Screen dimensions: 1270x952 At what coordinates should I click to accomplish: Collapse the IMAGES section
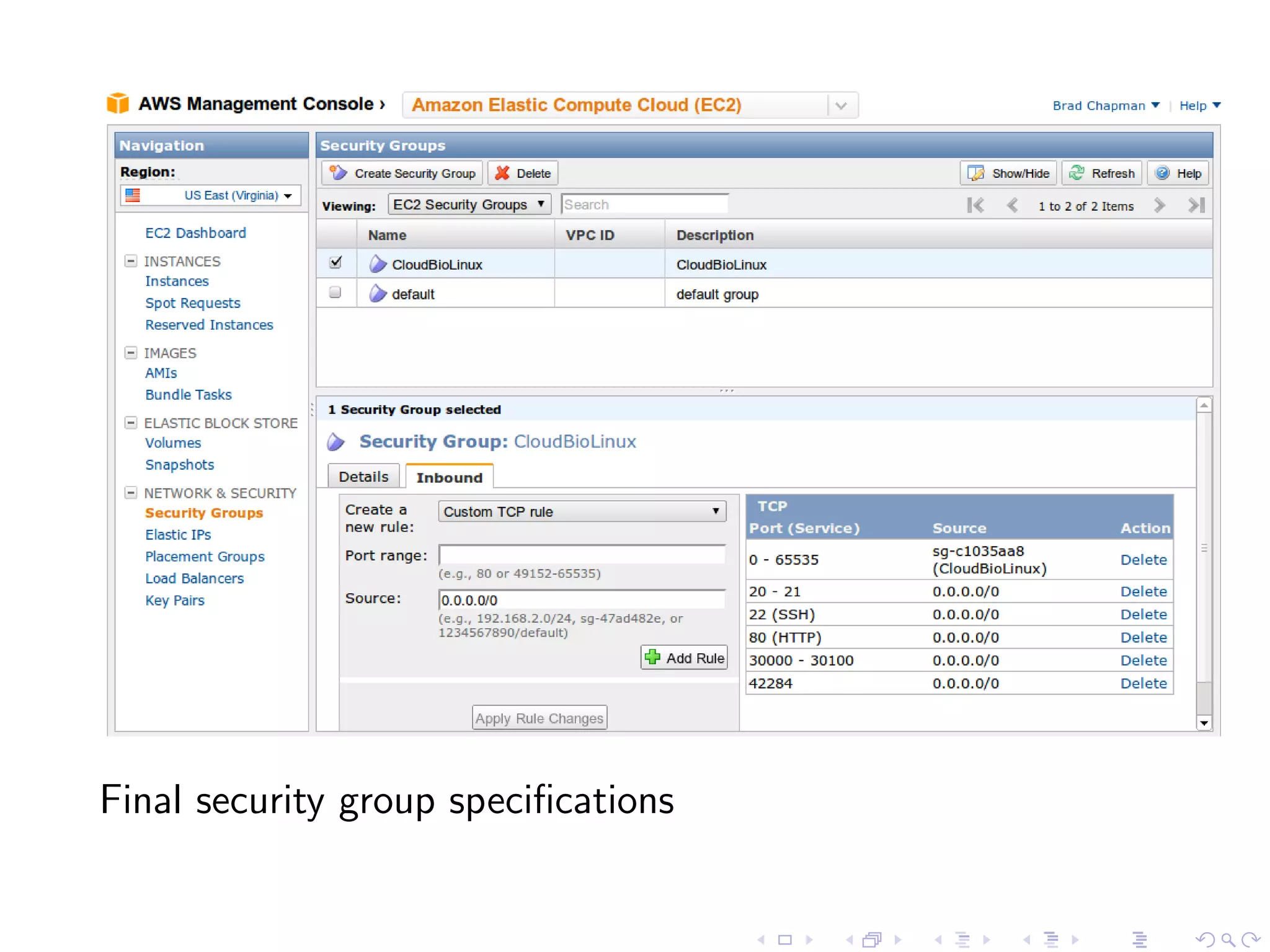(131, 353)
